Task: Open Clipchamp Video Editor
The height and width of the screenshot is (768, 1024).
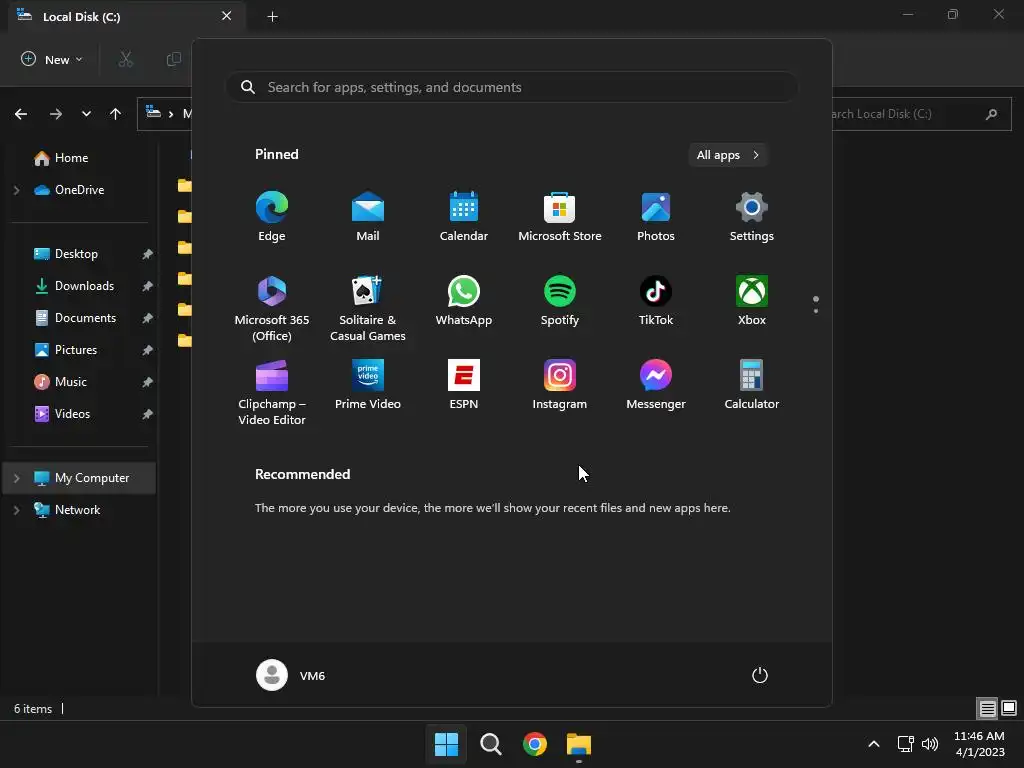Action: [272, 392]
